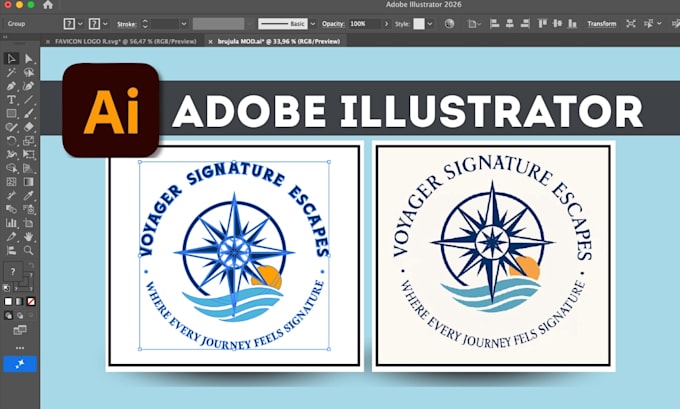The height and width of the screenshot is (409, 680).
Task: Select the Line Segment tool
Action: pos(28,100)
